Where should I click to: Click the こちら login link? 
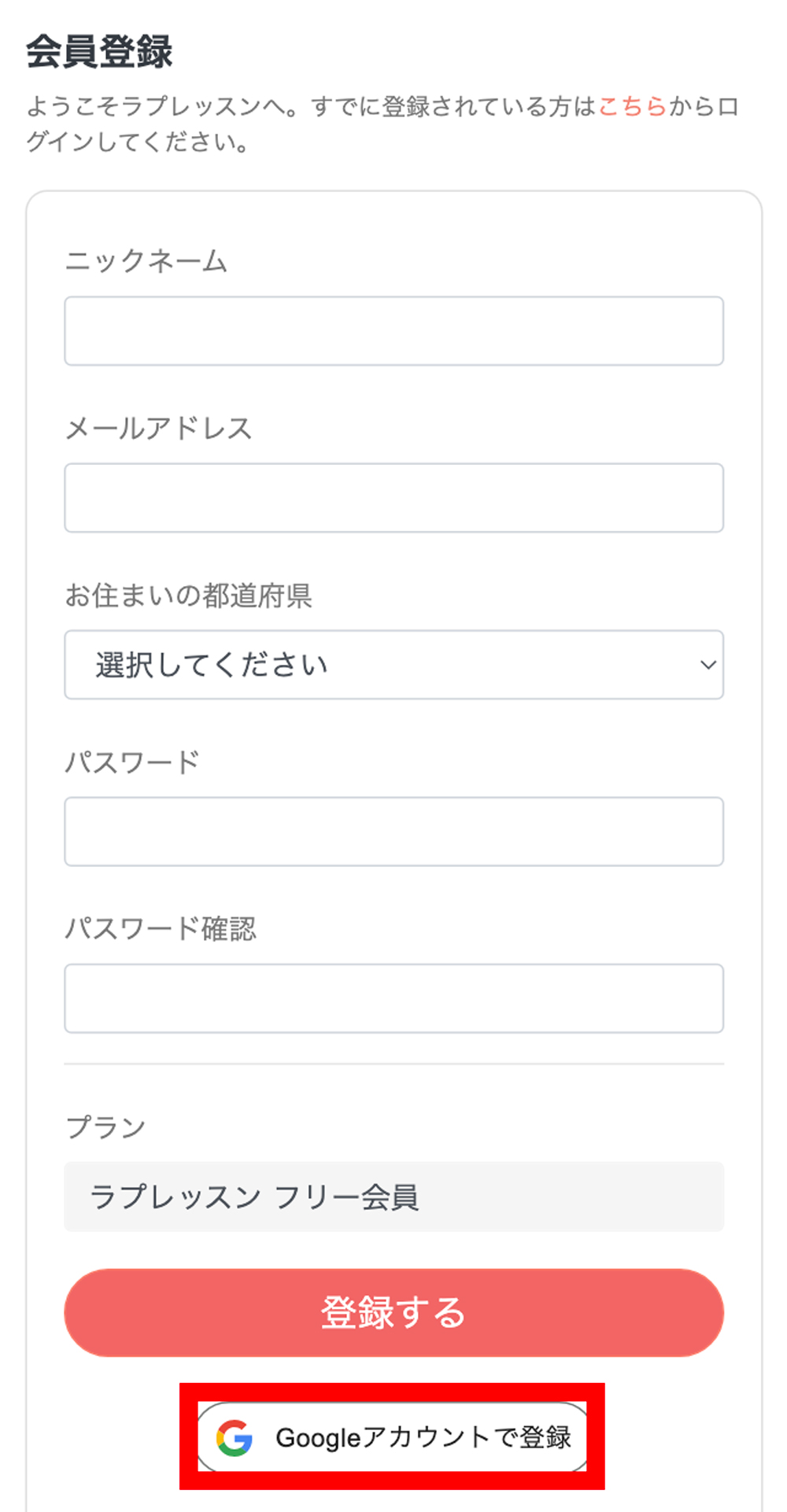[633, 105]
